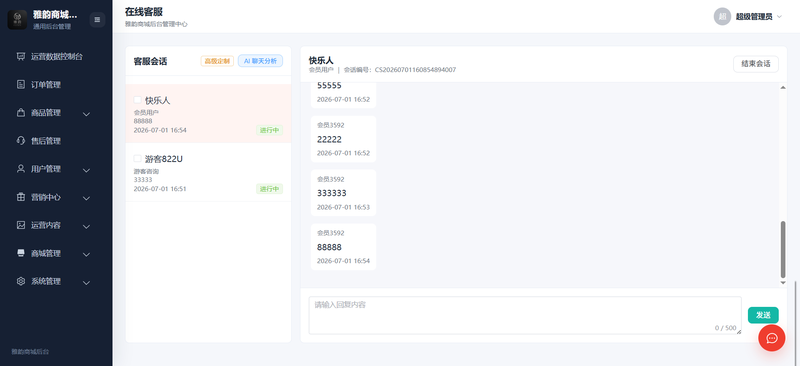Click the 系统管理 gear icon
Viewport: 800px width, 366px height.
(x=21, y=281)
